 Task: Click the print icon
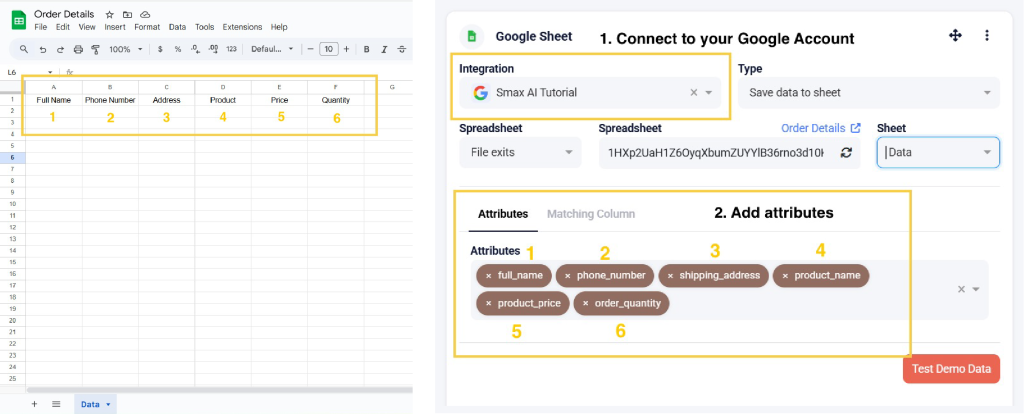pyautogui.click(x=78, y=49)
